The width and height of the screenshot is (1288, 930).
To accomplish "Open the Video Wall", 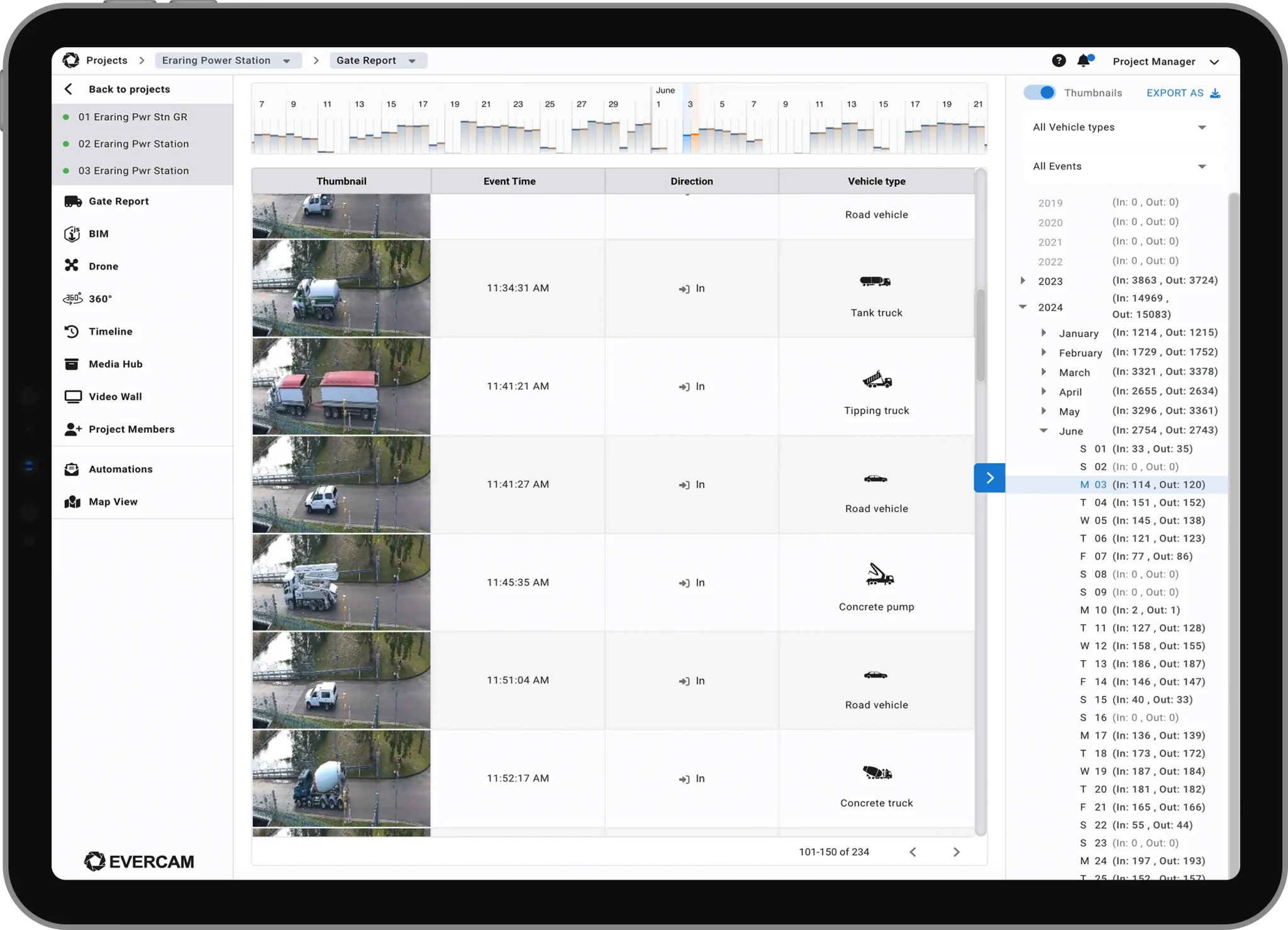I will coord(114,396).
